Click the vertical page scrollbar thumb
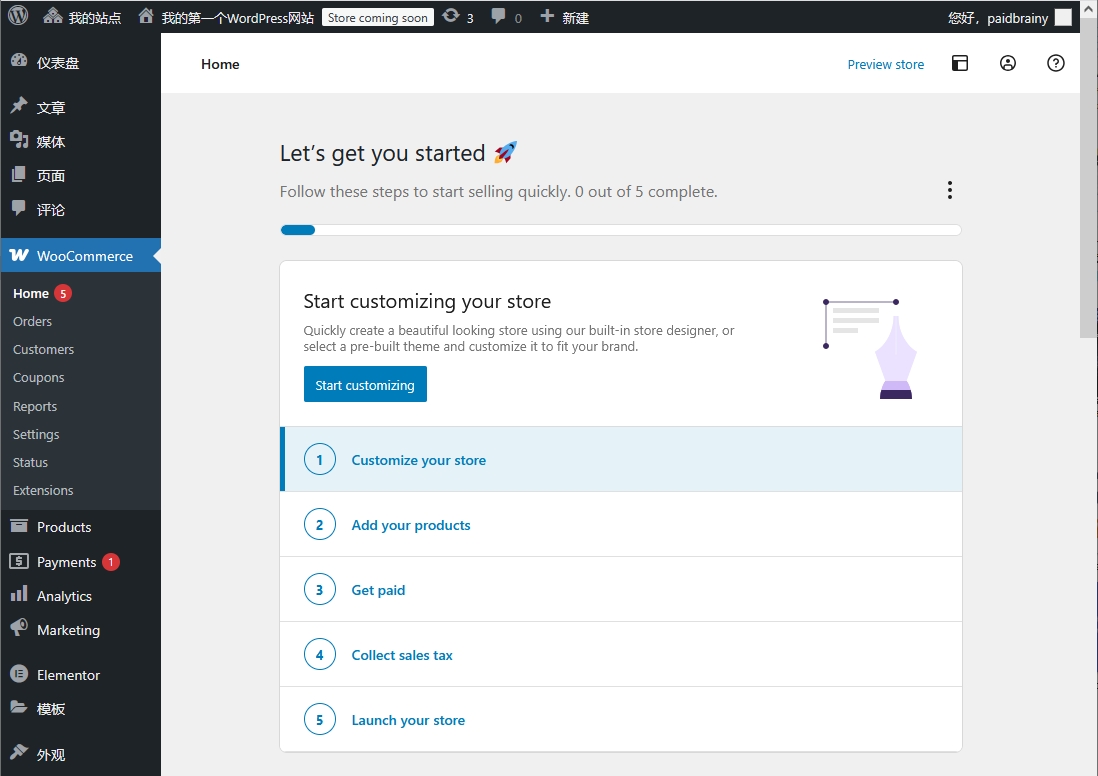The image size is (1098, 776). coord(1089,179)
